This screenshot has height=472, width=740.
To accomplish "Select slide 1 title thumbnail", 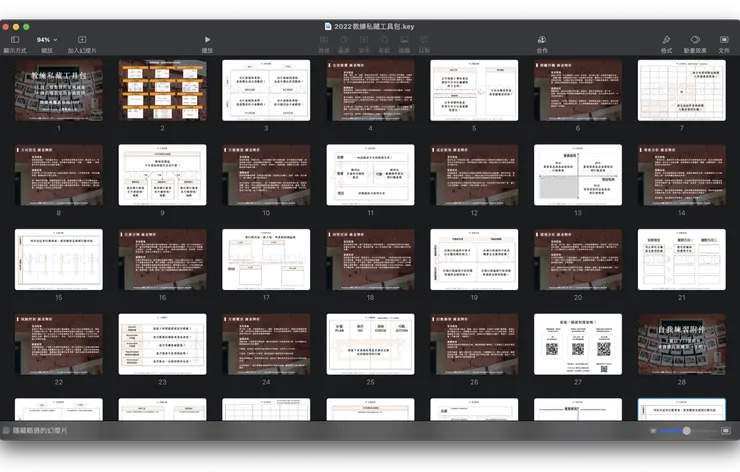I will pos(59,90).
